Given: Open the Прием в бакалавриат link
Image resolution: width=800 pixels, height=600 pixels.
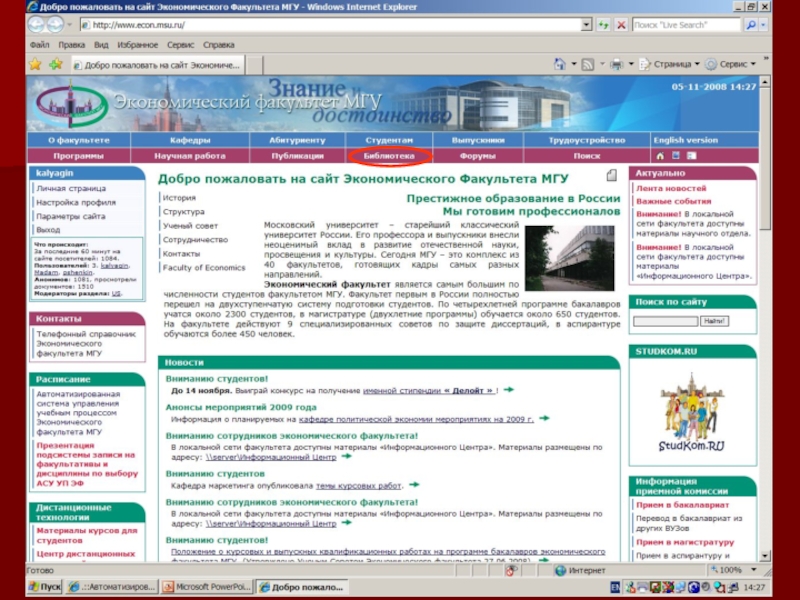Looking at the screenshot, I should (x=683, y=505).
